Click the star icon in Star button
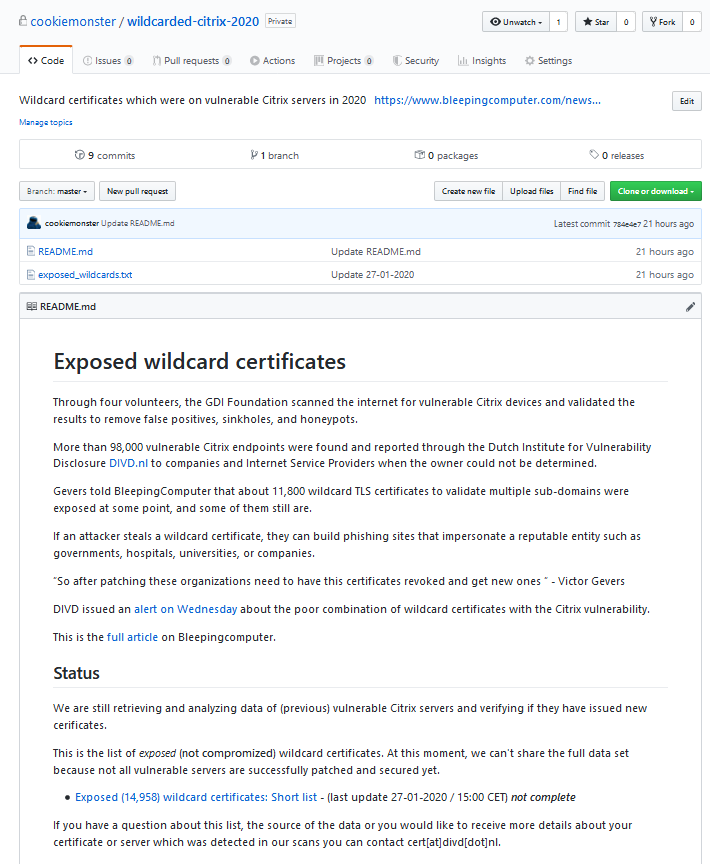This screenshot has width=710, height=864. (x=588, y=21)
